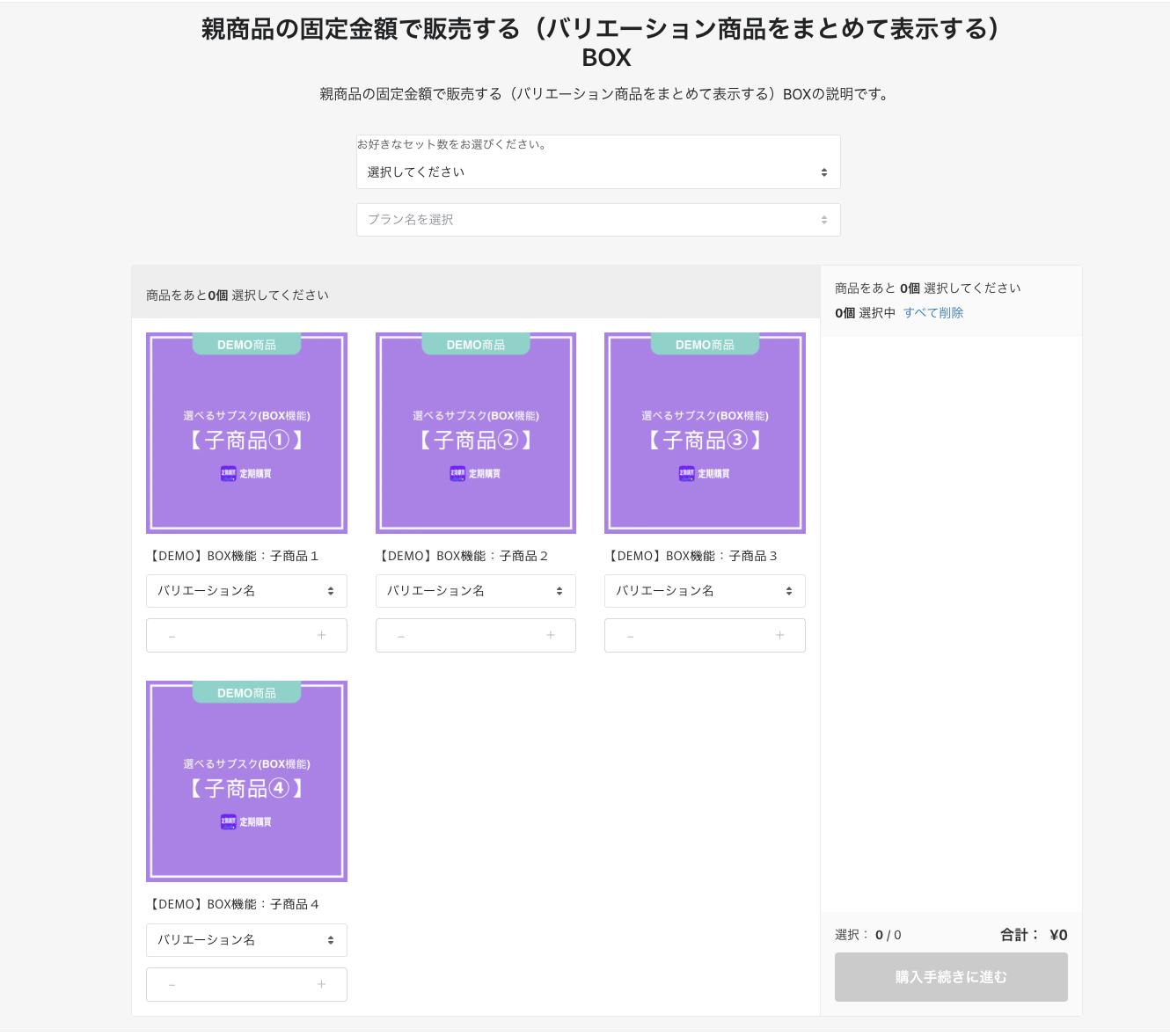The width and height of the screenshot is (1170, 1036).
Task: Increase quantity of 子商品２ with plus
Action: tap(551, 635)
